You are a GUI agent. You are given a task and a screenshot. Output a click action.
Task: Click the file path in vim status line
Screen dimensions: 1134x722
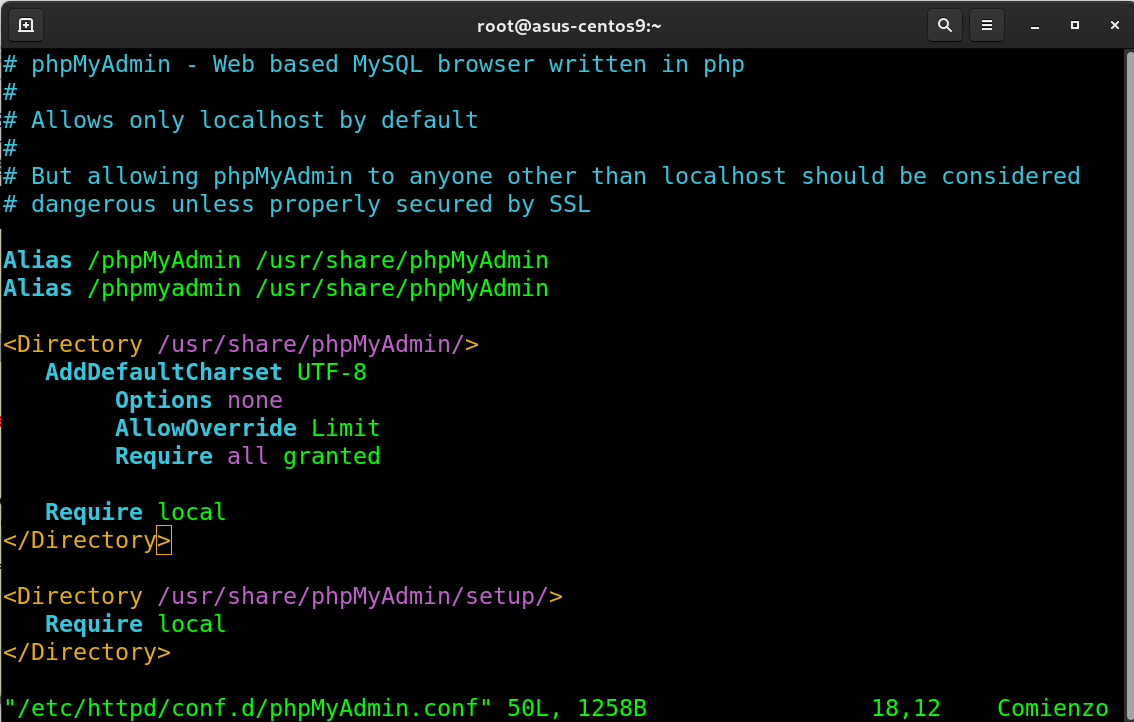[248, 708]
